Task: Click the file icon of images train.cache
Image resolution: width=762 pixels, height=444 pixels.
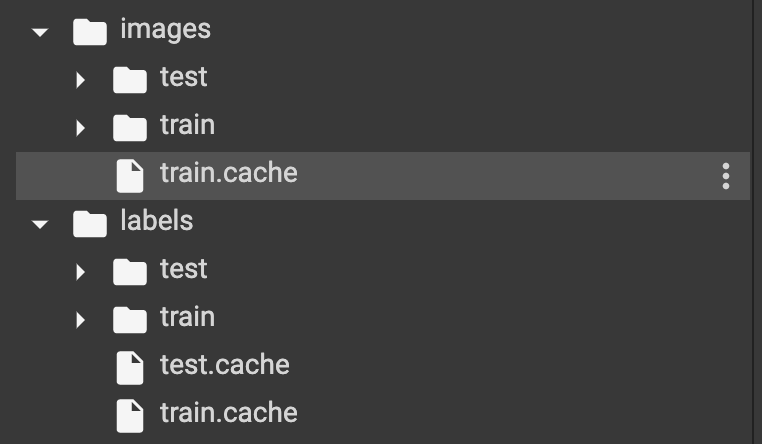Action: coord(130,176)
